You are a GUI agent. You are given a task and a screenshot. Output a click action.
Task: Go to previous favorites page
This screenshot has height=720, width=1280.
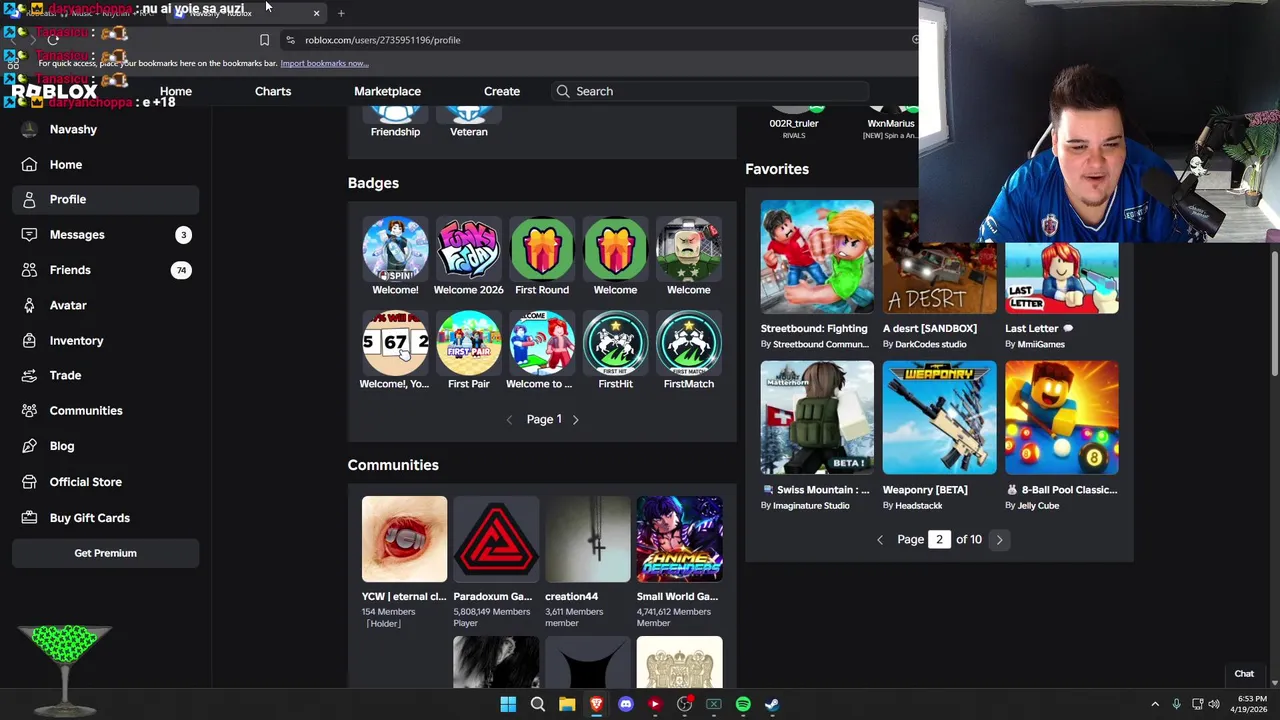(x=880, y=539)
